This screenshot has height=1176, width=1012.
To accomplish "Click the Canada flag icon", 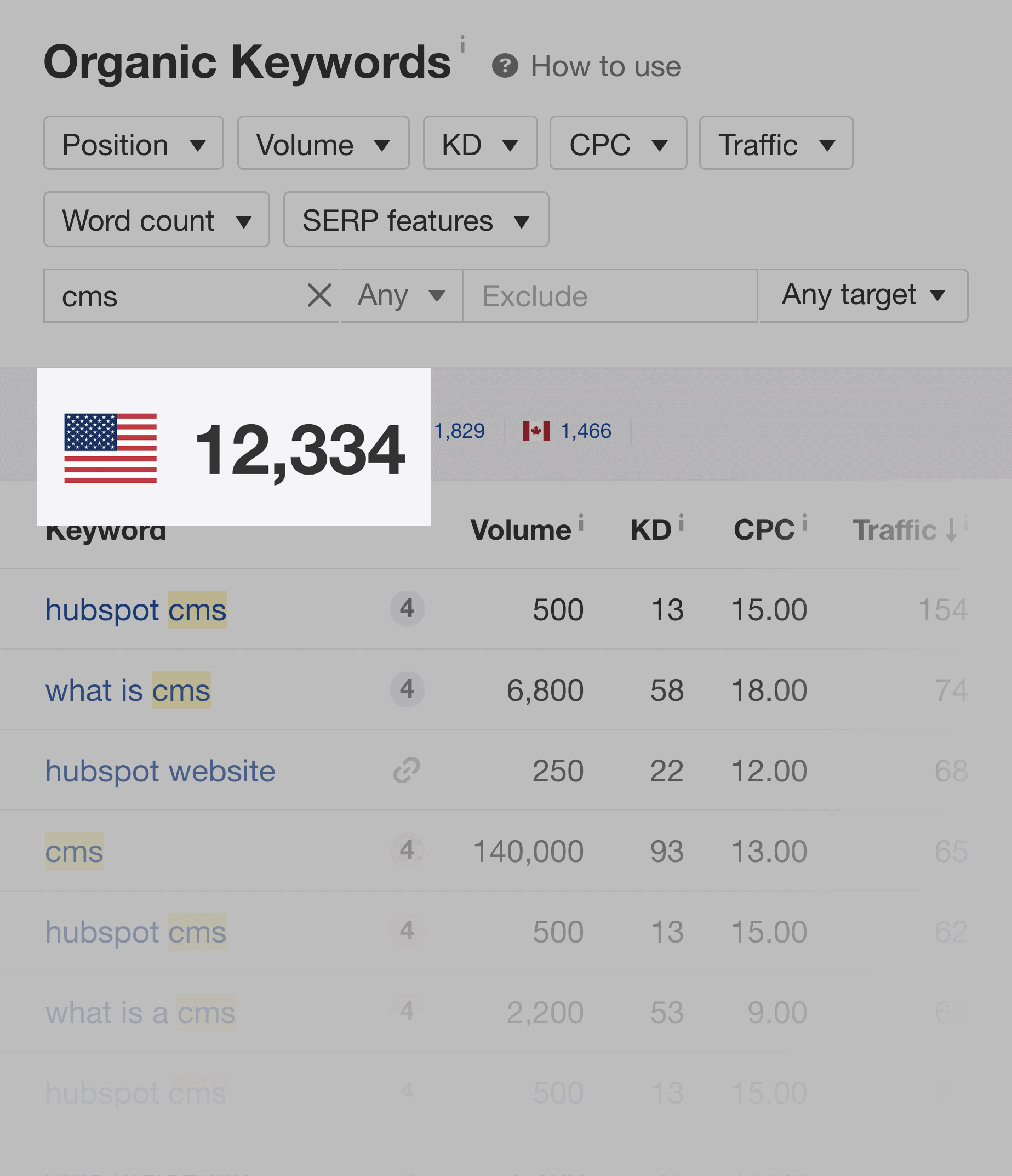I will (536, 431).
